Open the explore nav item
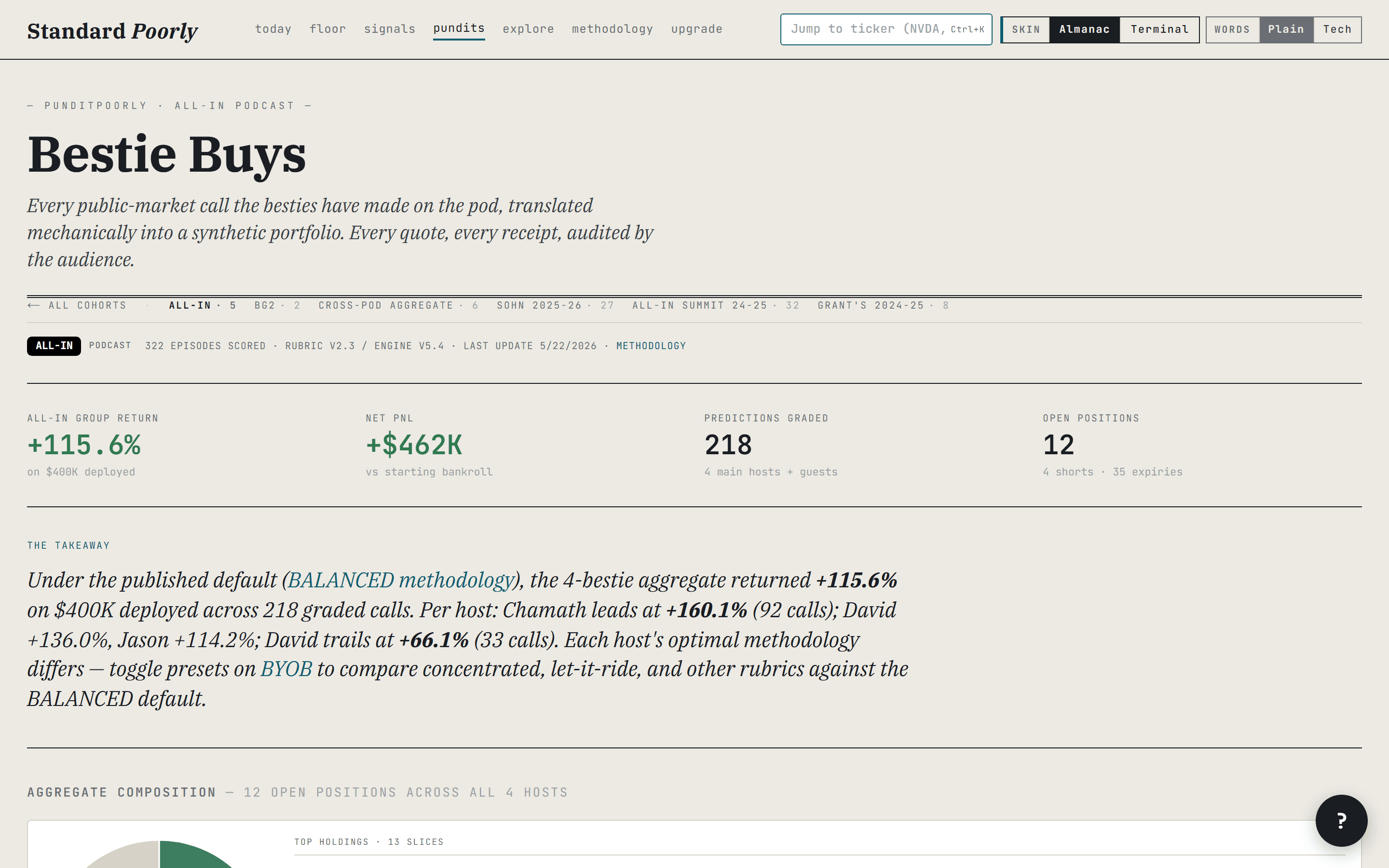Screen dimensions: 1389x868 [528, 29]
